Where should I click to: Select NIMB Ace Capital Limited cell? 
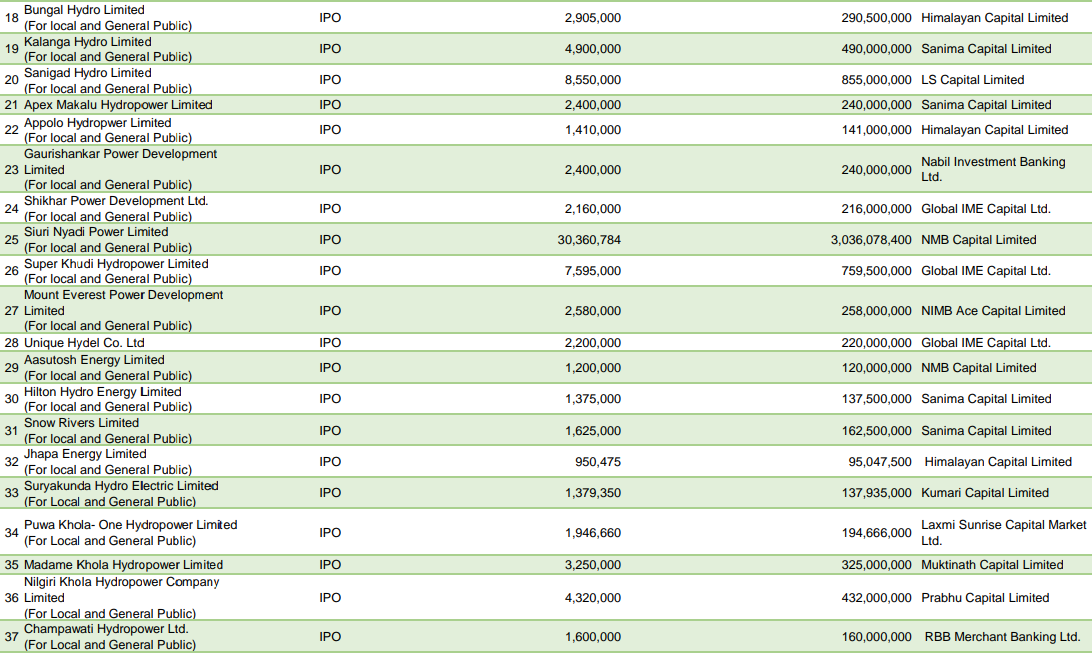tap(993, 311)
